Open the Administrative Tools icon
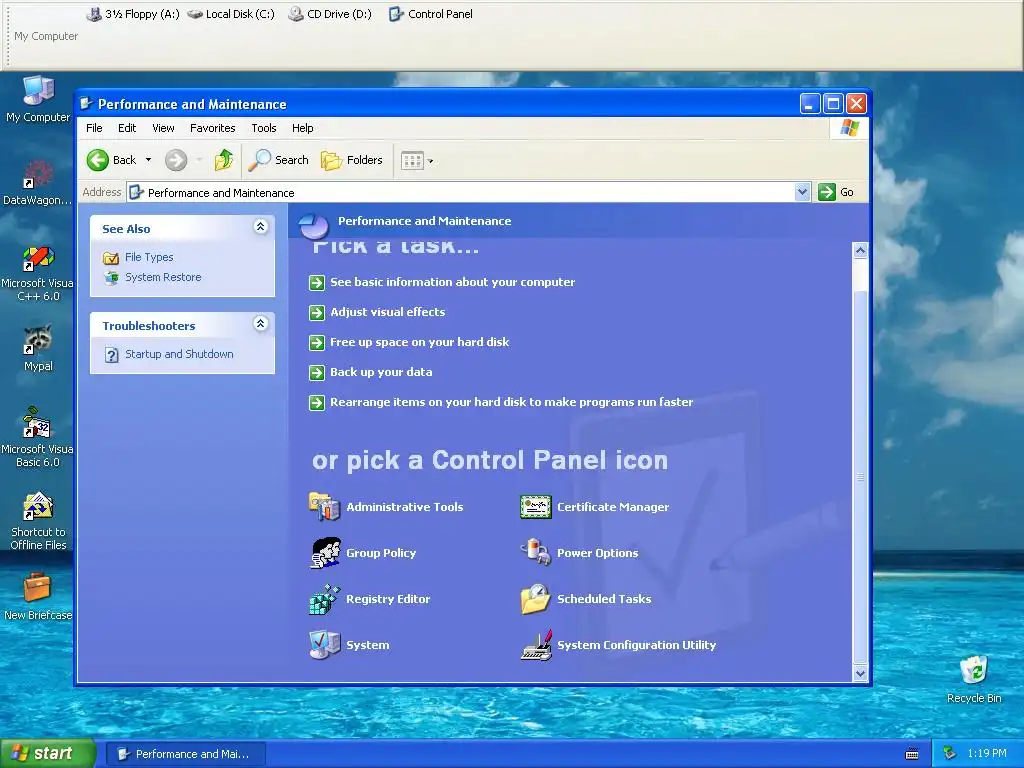 point(325,507)
